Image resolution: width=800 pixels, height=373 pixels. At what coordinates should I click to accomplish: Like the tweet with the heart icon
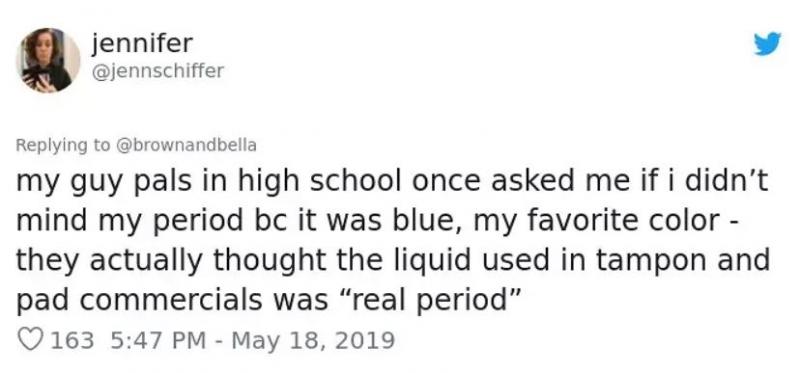[x=30, y=339]
